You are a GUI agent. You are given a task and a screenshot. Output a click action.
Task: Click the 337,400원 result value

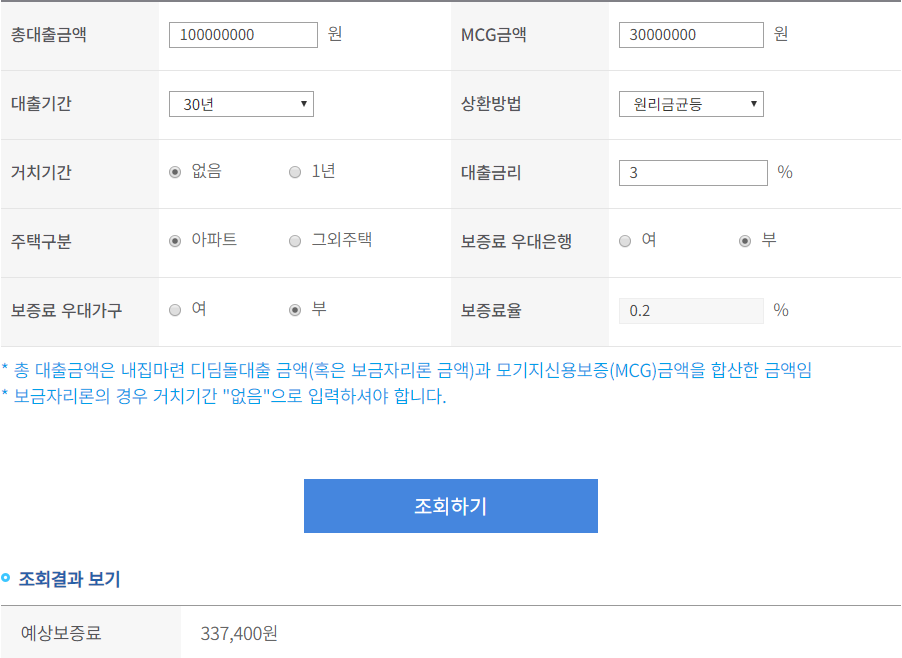(239, 633)
